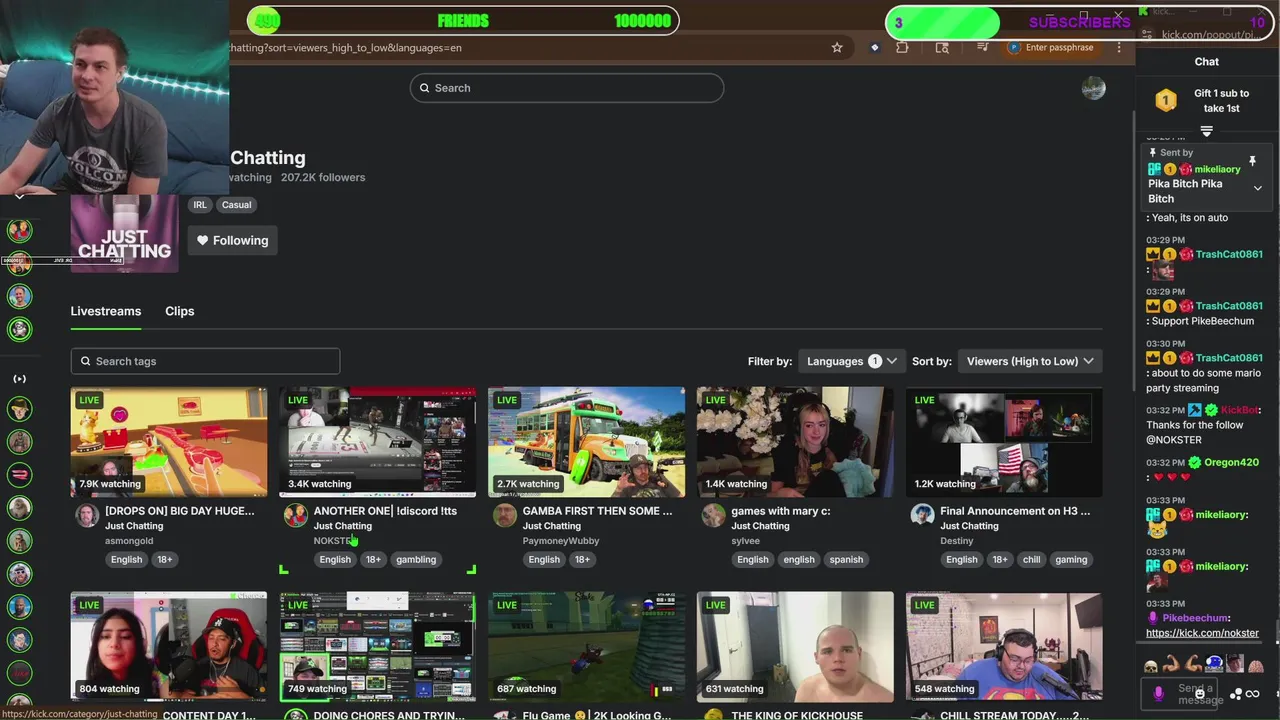1280x720 pixels.
Task: Open asmongold channel avatar under first stream
Action: click(87, 515)
